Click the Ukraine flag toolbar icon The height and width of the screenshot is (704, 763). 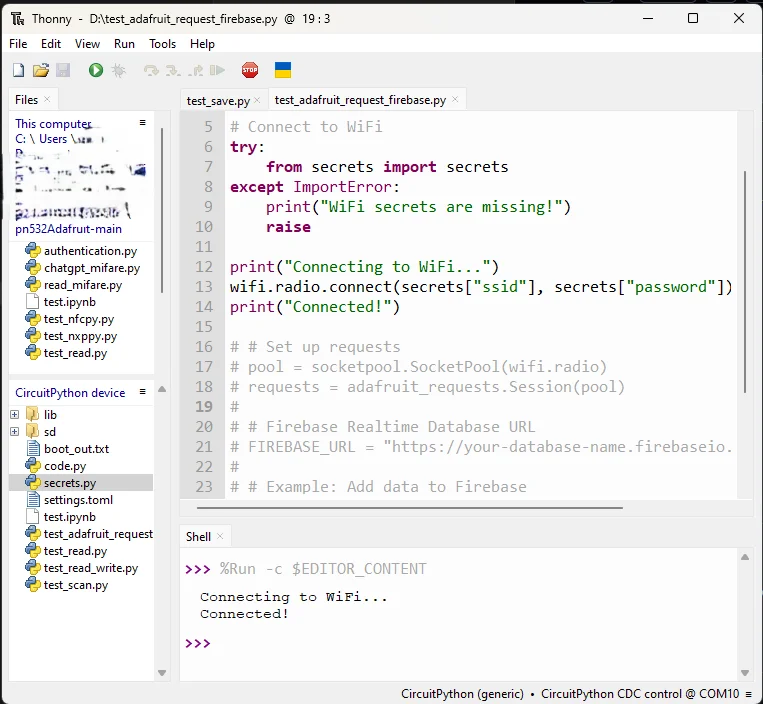(283, 70)
